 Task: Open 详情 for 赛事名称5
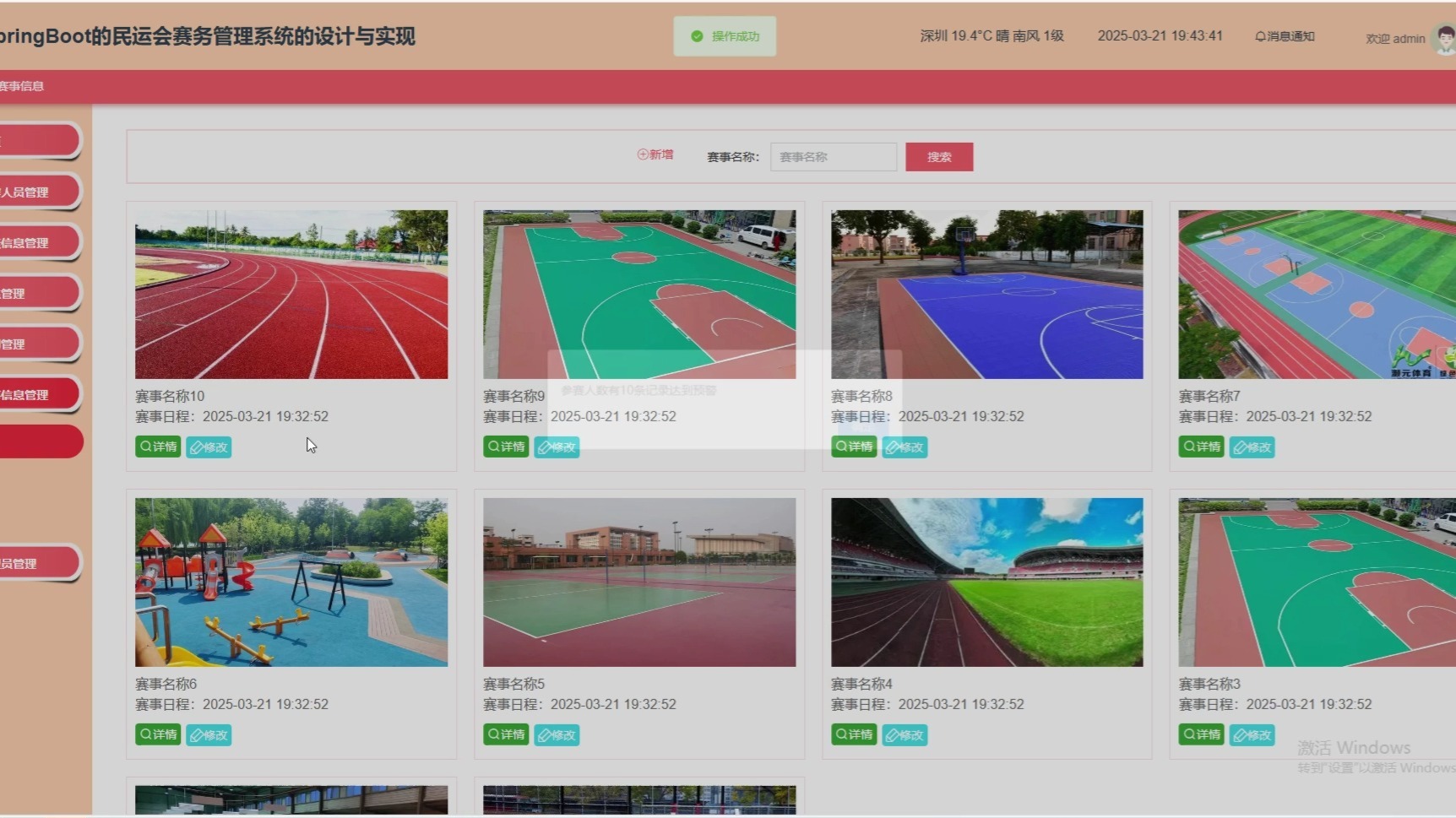click(x=505, y=734)
